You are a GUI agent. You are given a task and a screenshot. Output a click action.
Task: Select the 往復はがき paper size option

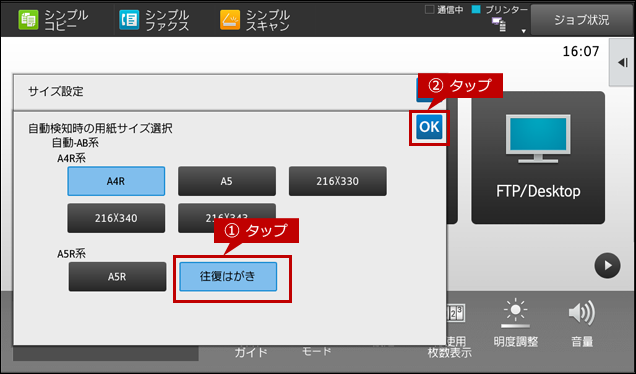coord(228,277)
